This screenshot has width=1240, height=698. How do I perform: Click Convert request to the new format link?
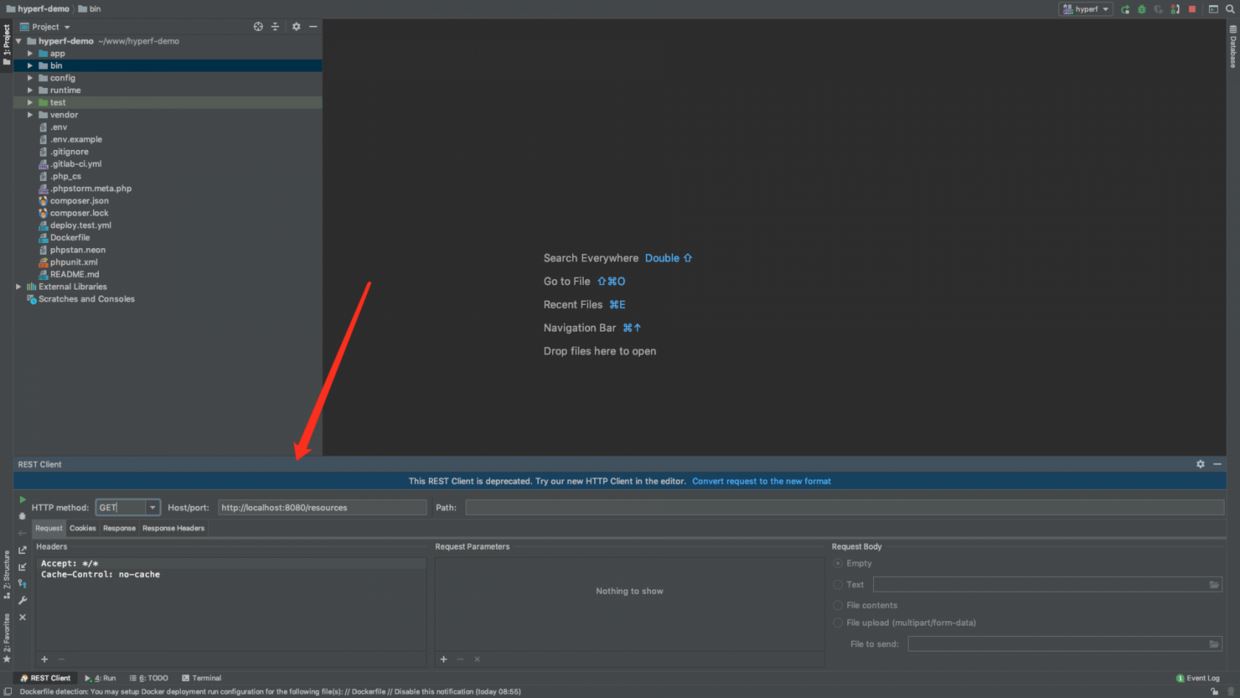coord(761,481)
